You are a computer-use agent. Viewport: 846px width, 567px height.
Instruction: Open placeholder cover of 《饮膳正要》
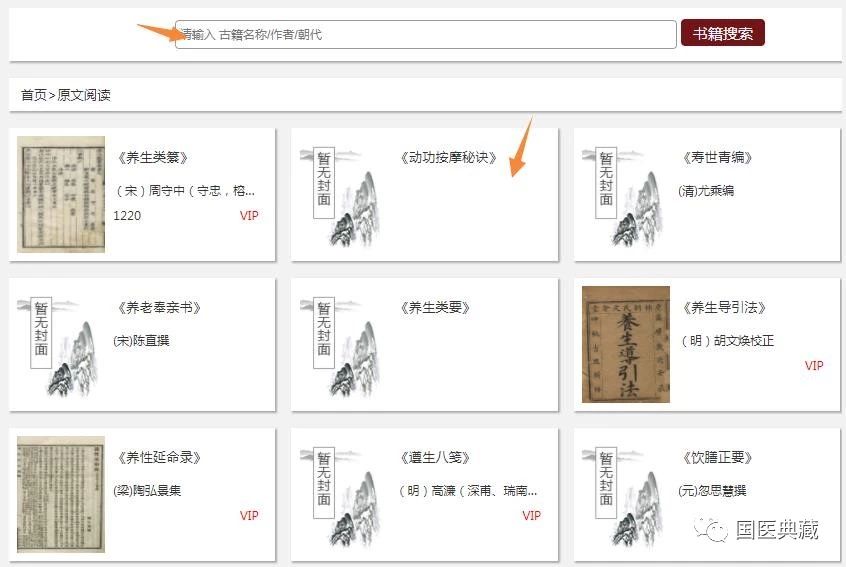[624, 495]
